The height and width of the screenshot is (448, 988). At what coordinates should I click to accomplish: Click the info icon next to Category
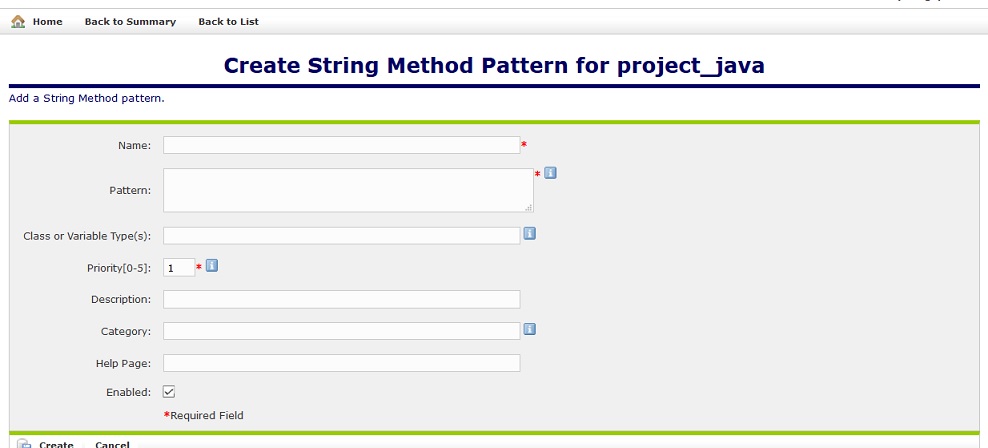tap(530, 329)
